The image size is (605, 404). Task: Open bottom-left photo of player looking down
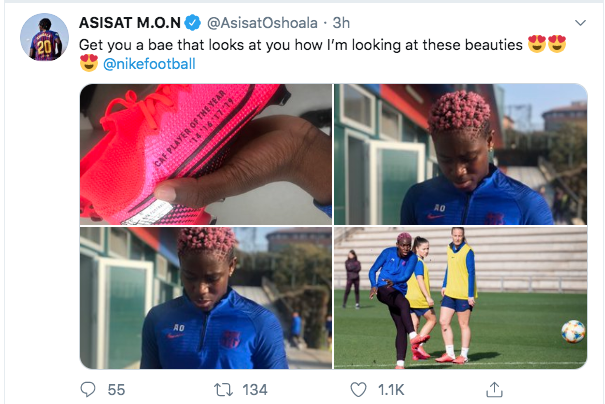pyautogui.click(x=206, y=298)
